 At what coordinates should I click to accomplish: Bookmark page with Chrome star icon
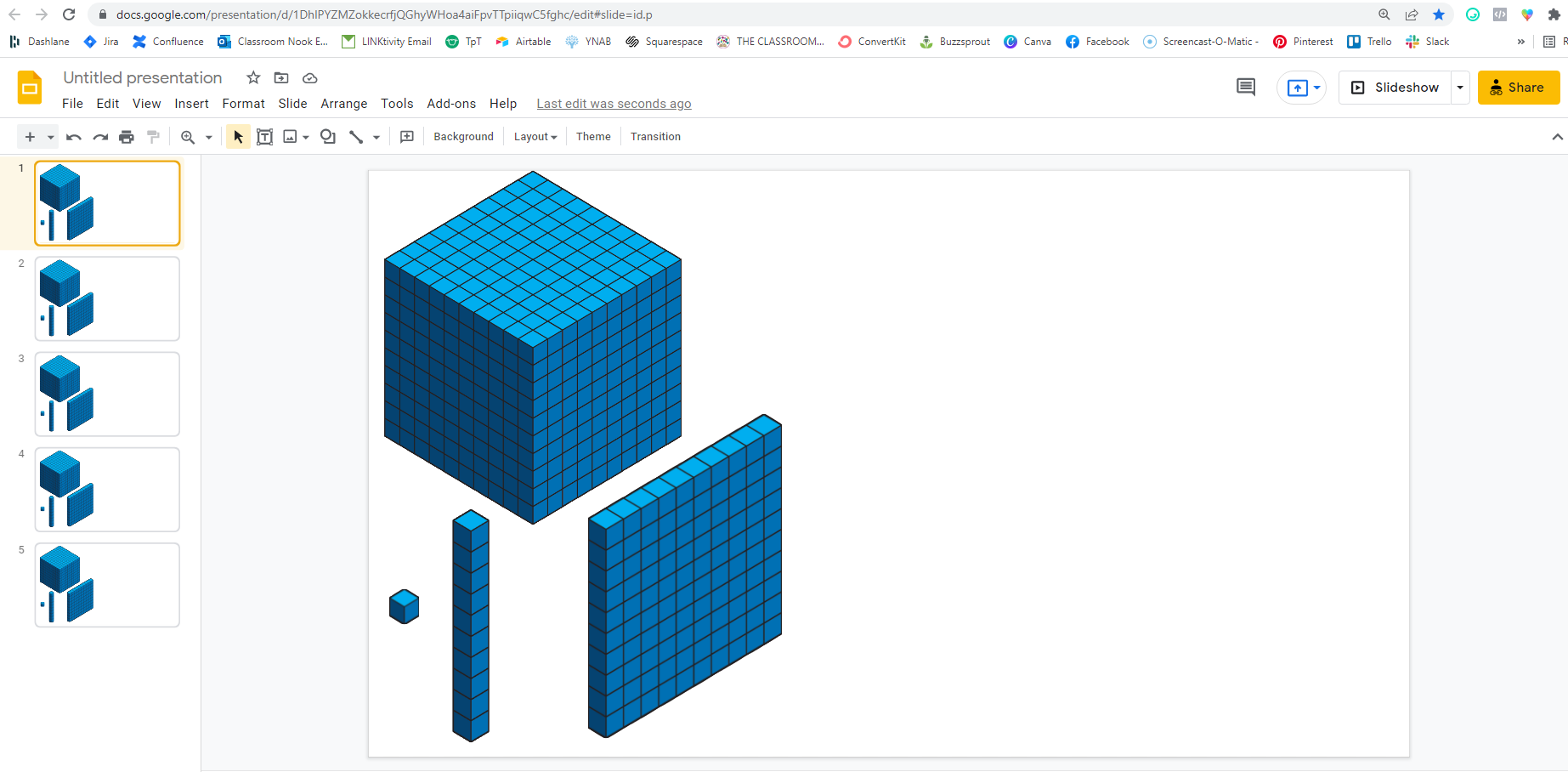[1439, 14]
